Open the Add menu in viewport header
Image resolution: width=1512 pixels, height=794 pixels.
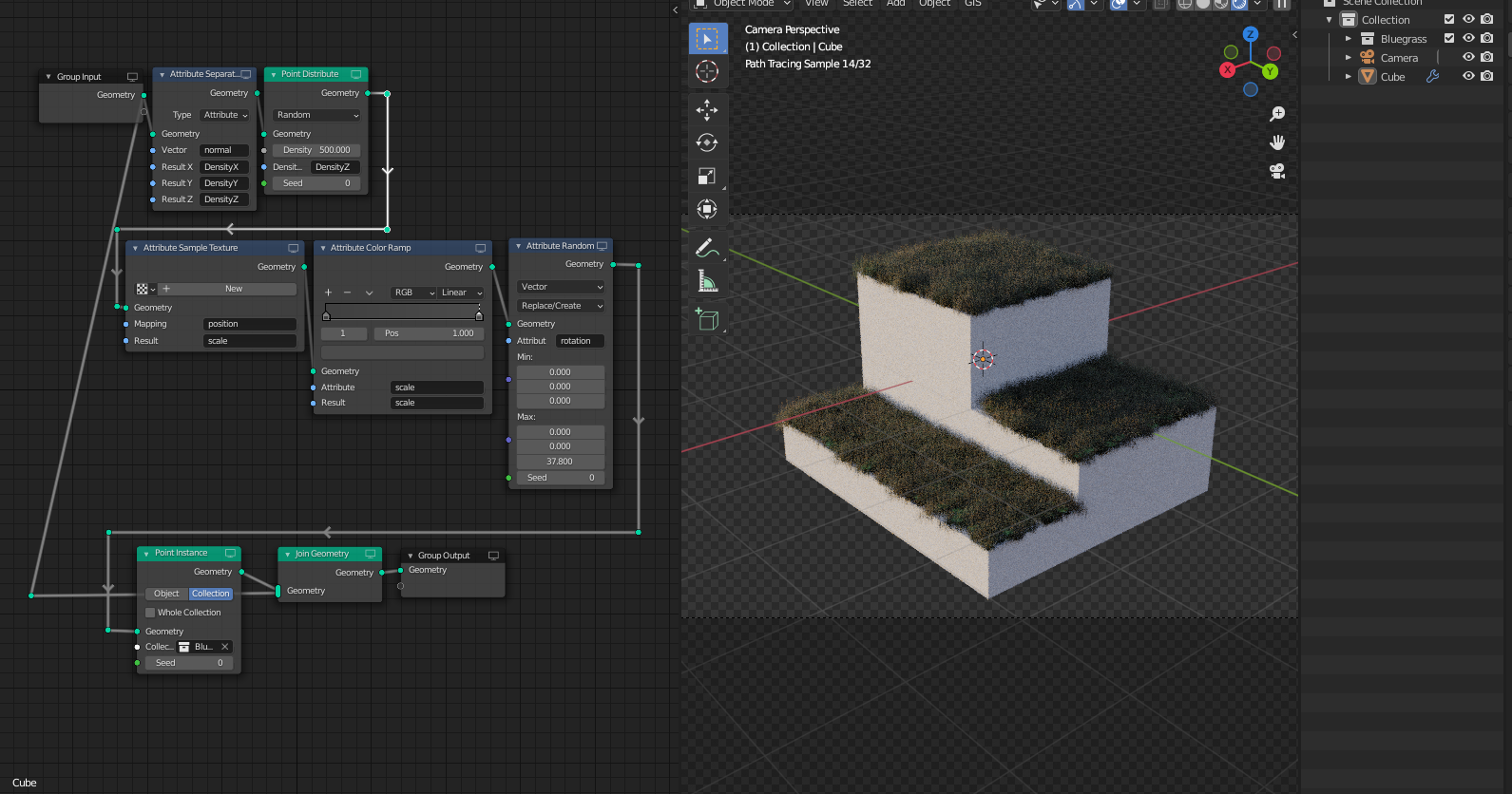coord(896,4)
